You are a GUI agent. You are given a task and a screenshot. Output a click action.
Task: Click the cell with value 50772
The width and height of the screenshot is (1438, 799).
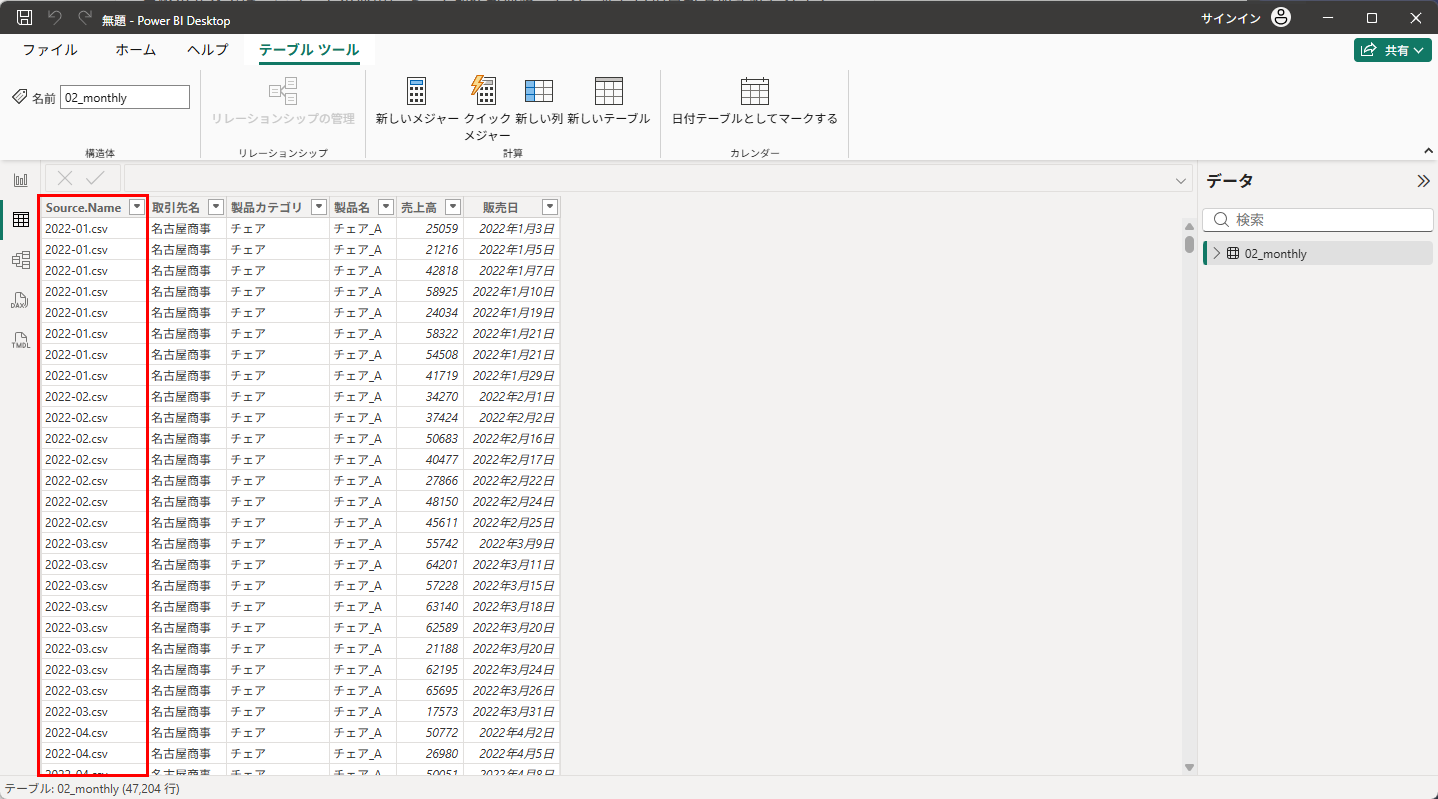pyautogui.click(x=430, y=732)
